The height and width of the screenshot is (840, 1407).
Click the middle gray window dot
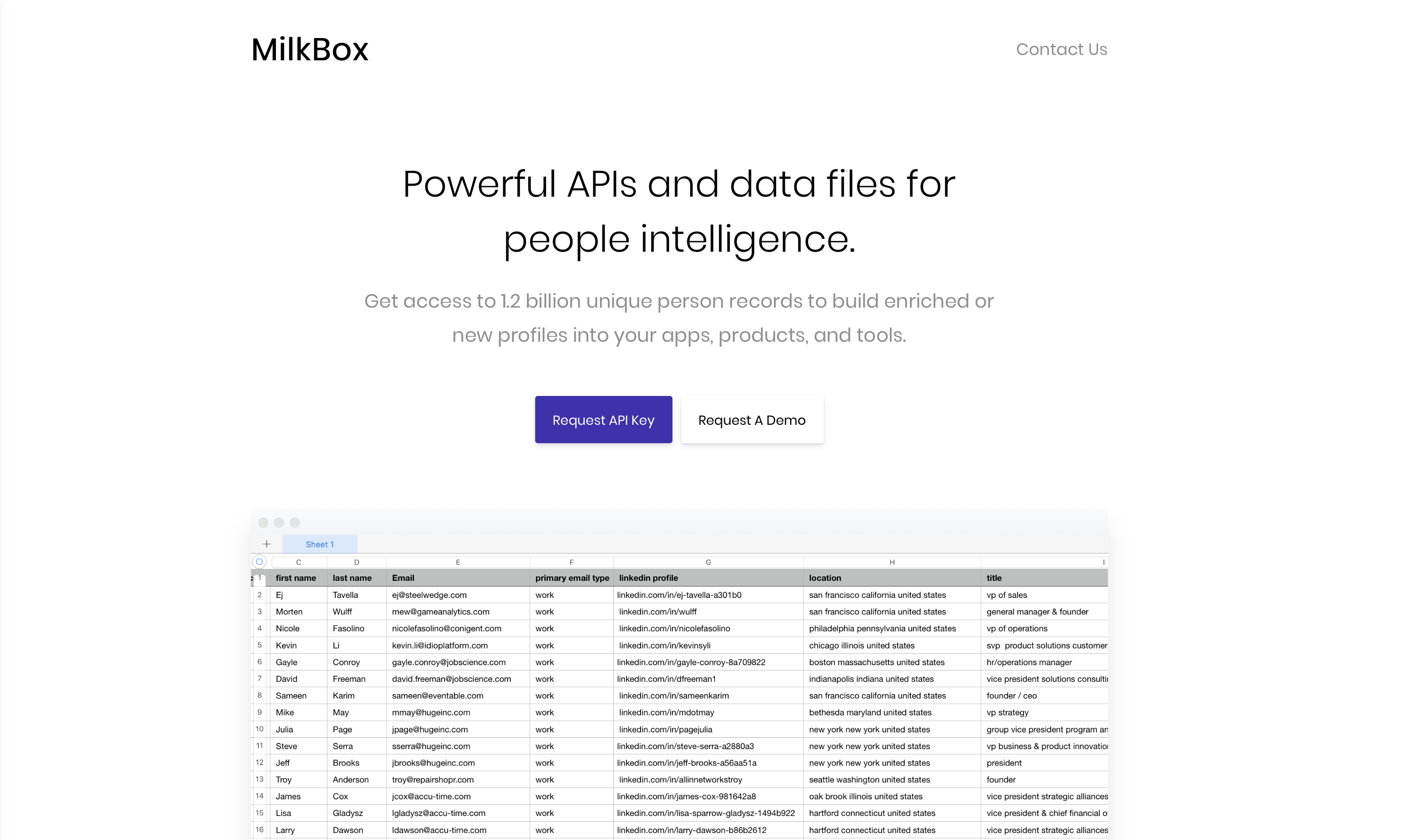click(279, 522)
